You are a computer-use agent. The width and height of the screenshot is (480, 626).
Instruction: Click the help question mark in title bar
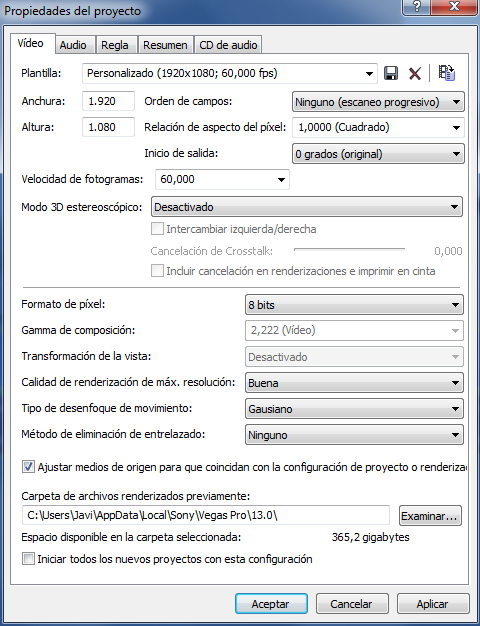tap(417, 6)
